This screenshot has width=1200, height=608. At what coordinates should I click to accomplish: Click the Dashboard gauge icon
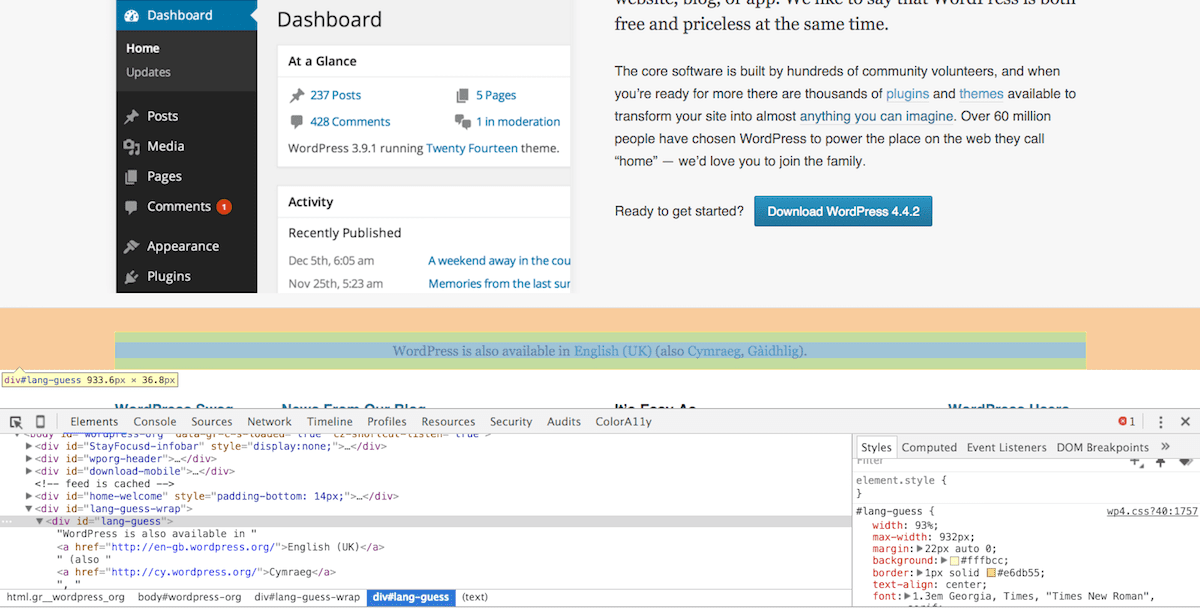[131, 15]
